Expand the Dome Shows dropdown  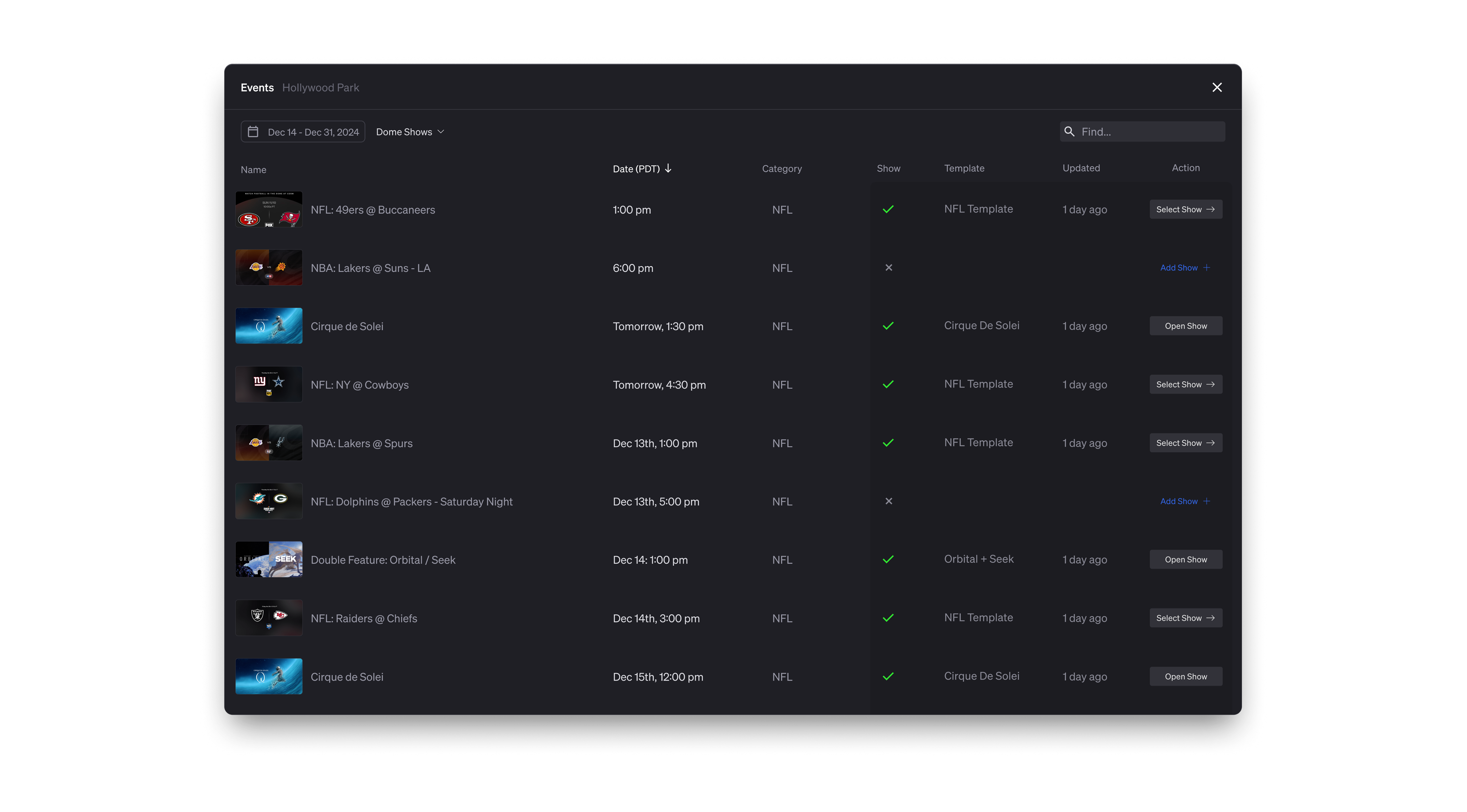click(x=410, y=131)
